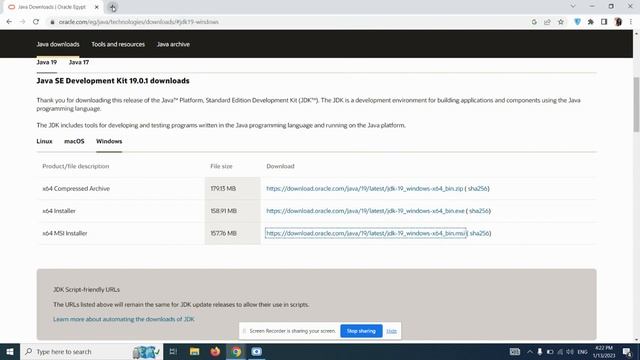
Task: Open sha256 for the MSI Installer
Action: (480, 233)
